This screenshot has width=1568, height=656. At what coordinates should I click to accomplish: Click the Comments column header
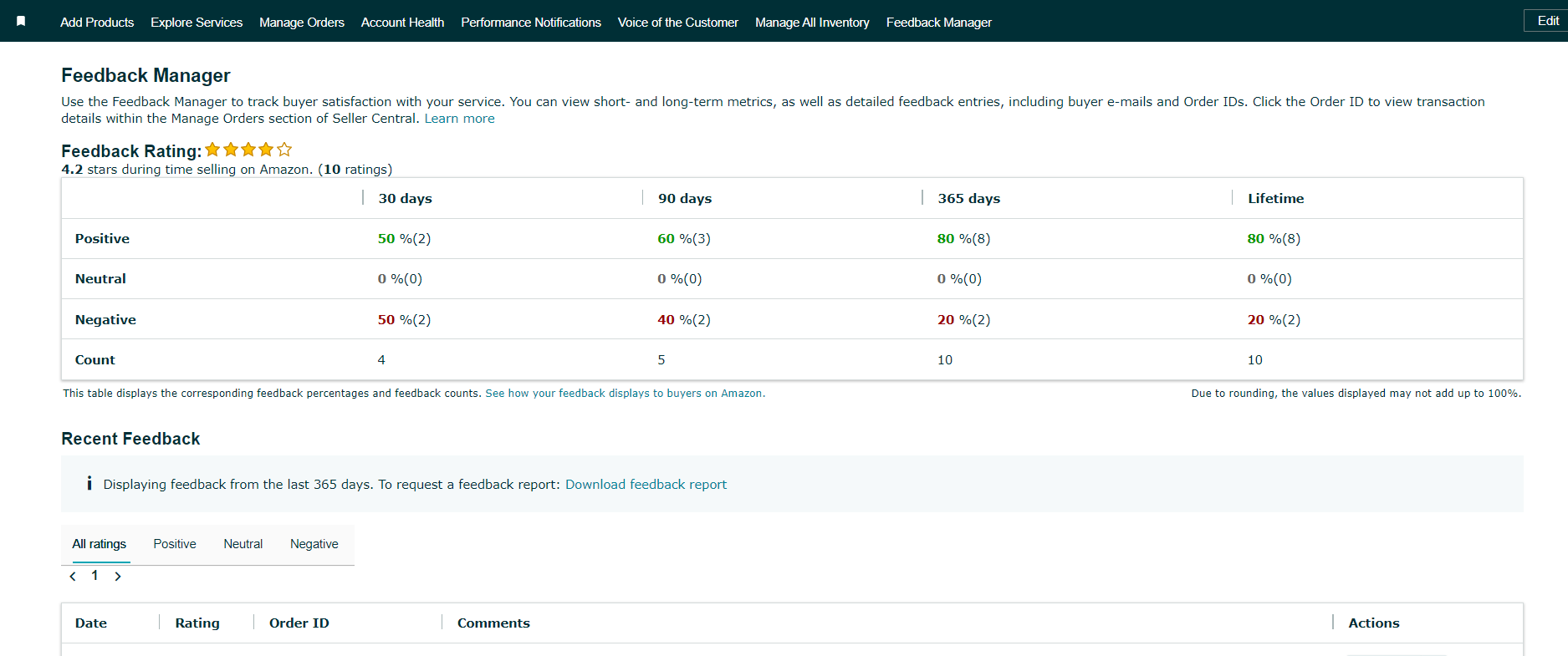493,623
